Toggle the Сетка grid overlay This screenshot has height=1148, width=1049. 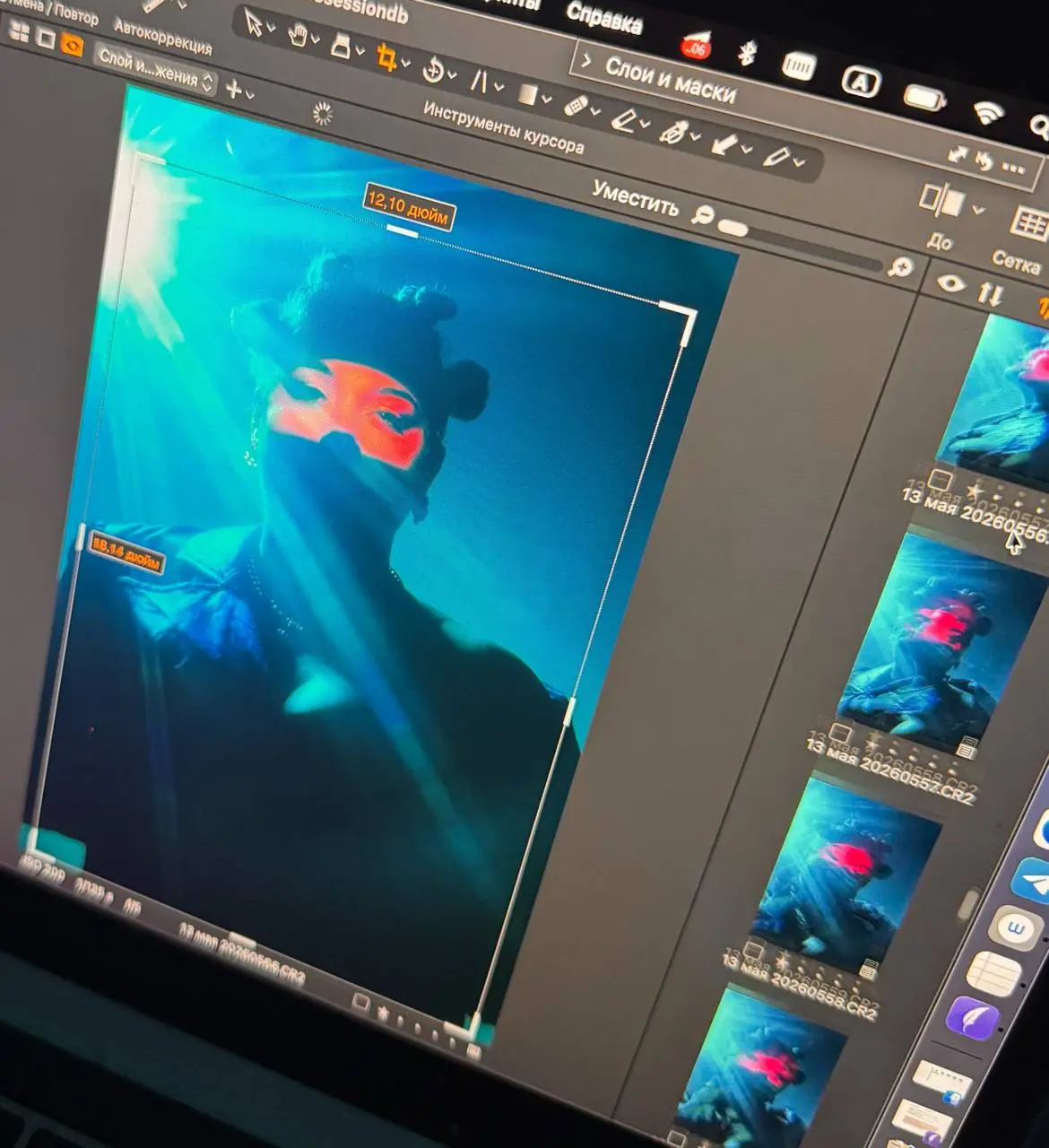pos(1030,224)
